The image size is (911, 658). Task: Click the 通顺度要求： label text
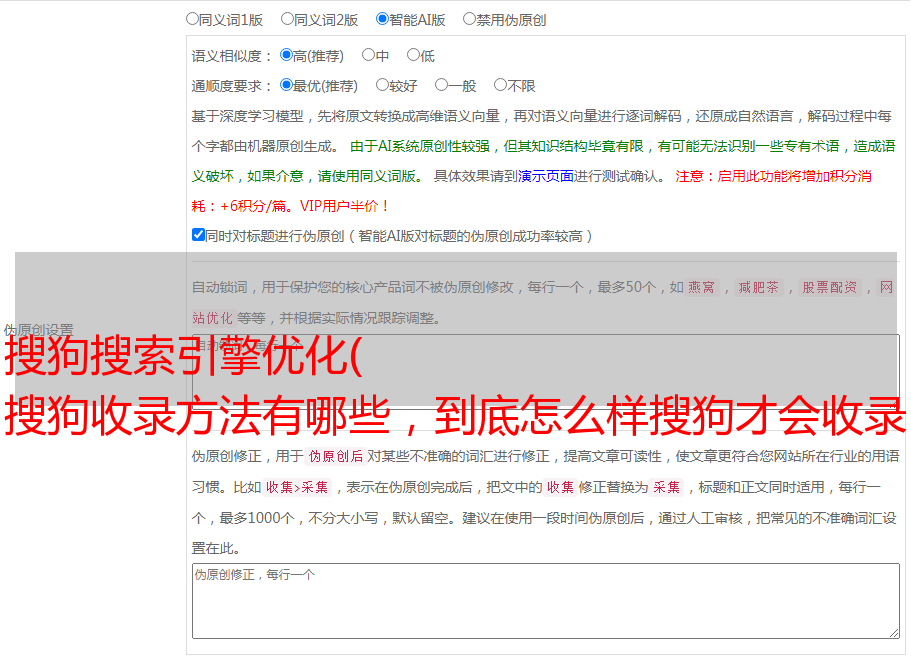pyautogui.click(x=232, y=86)
